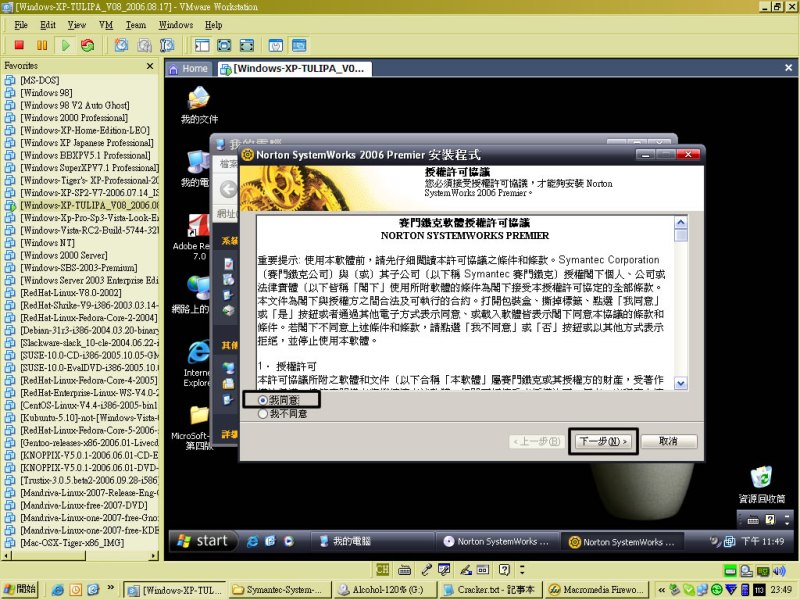800x600 pixels.
Task: Open the VM menu
Action: pyautogui.click(x=106, y=24)
